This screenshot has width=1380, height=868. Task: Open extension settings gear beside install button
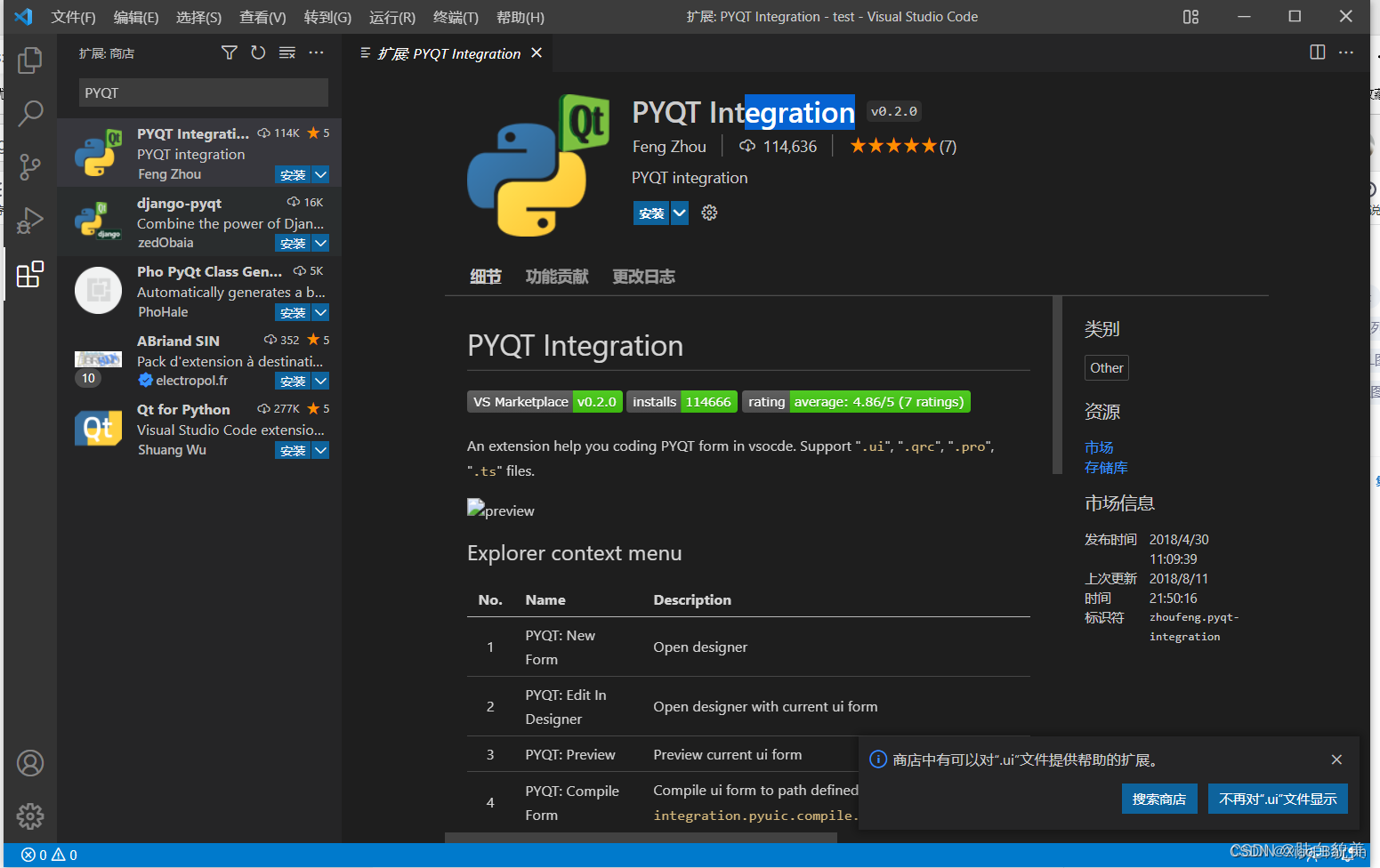709,213
